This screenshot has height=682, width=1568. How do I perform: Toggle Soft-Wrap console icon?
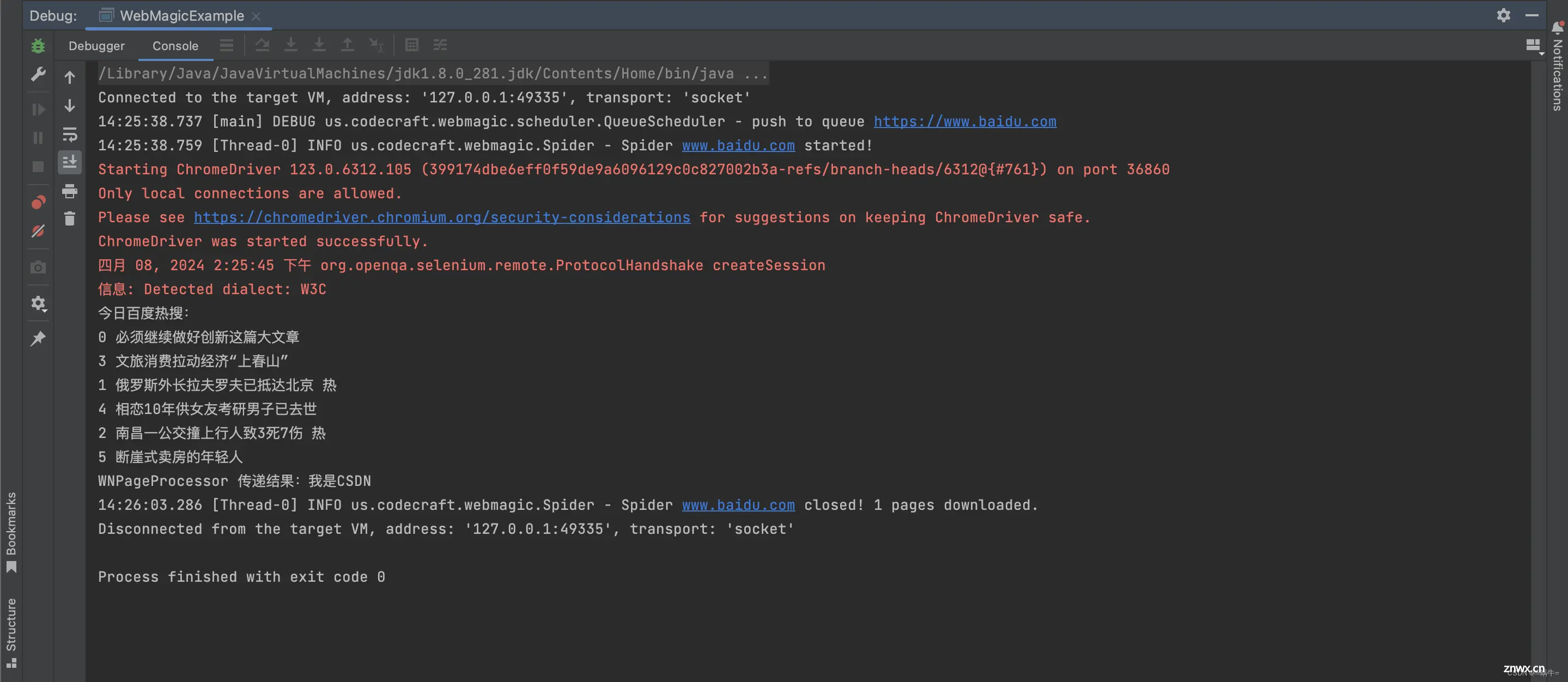(x=70, y=135)
